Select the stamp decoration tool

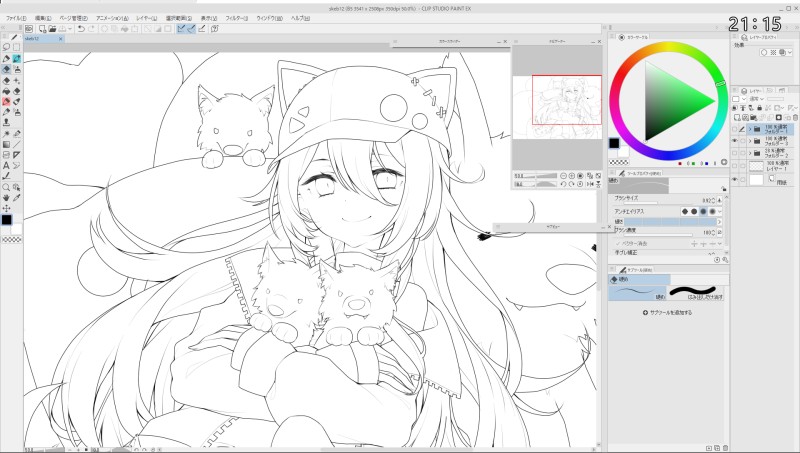tap(6, 122)
